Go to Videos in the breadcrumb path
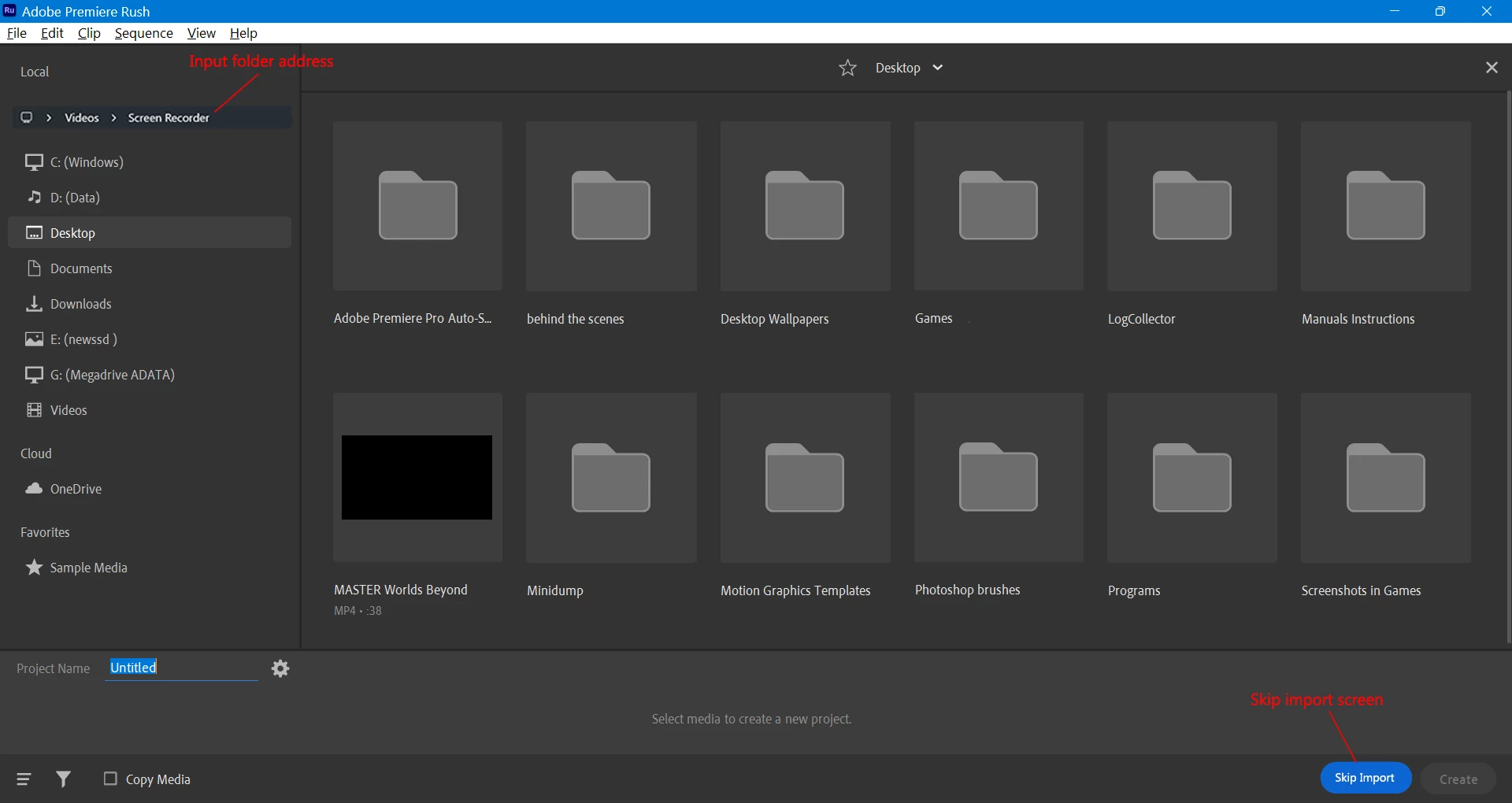The image size is (1512, 803). [x=82, y=118]
